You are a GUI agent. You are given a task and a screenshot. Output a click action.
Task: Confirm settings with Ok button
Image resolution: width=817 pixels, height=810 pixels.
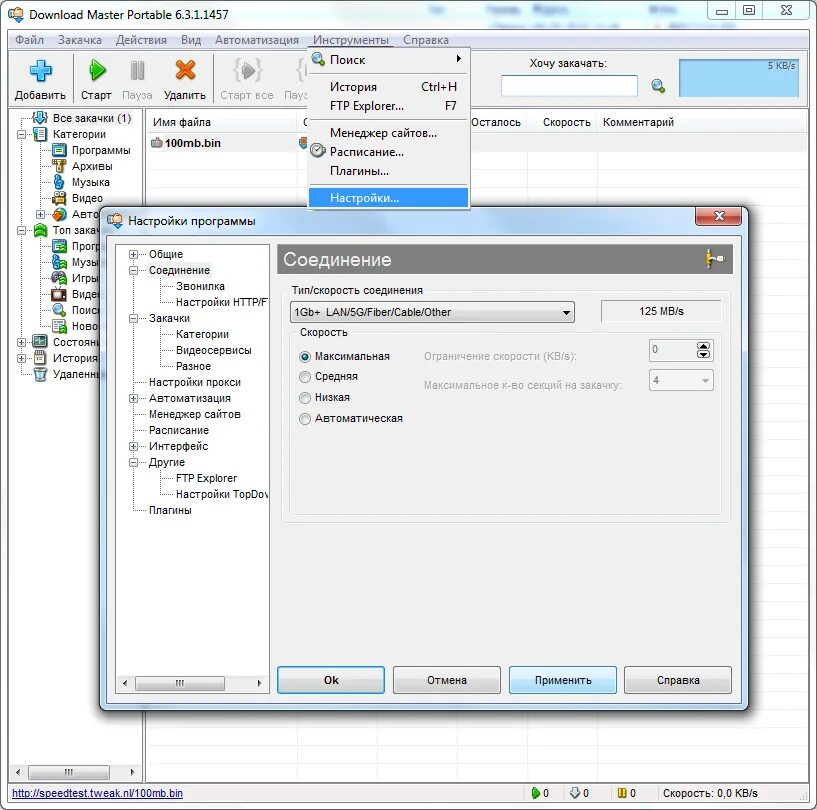[x=331, y=680]
